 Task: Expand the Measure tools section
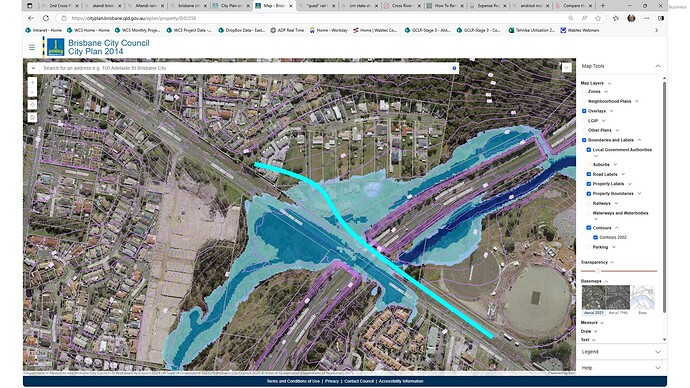pyautogui.click(x=592, y=323)
